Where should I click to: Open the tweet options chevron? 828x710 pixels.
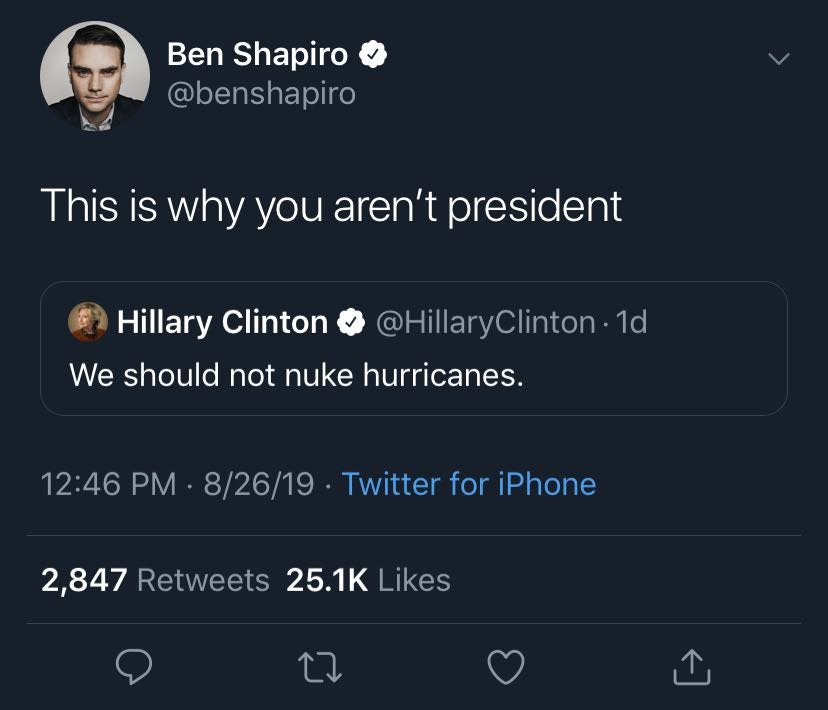779,58
